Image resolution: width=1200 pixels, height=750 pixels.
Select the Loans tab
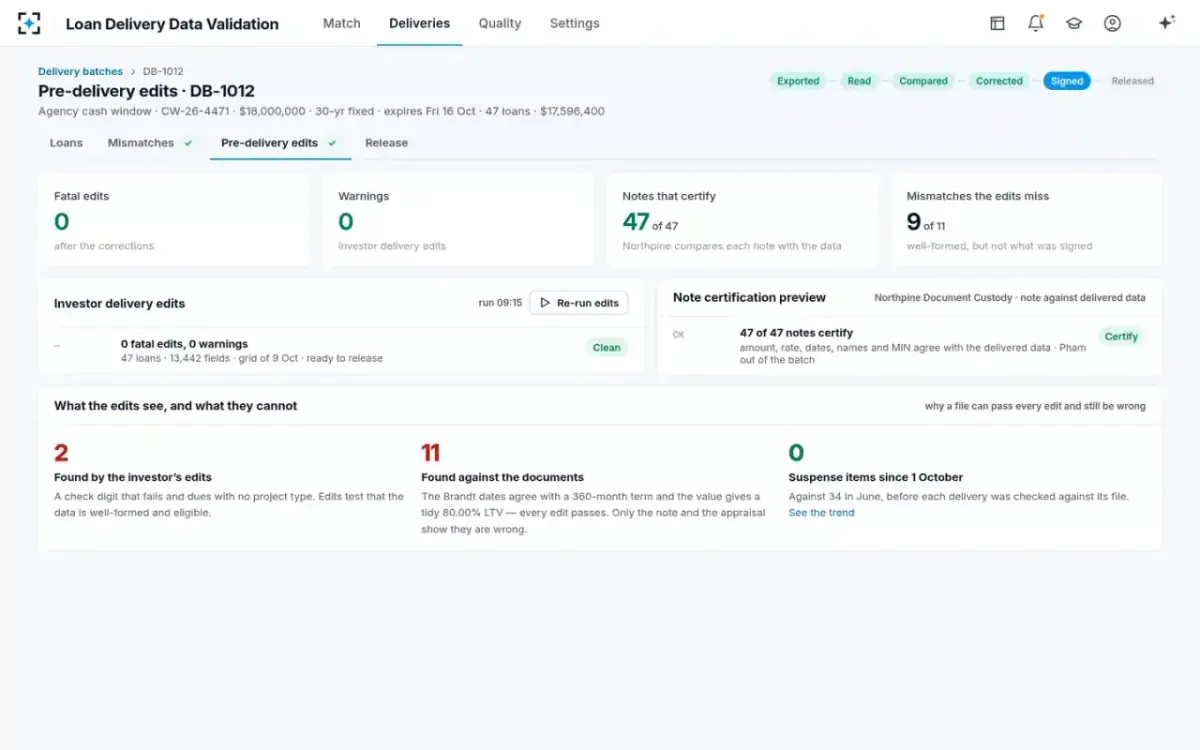(x=66, y=143)
